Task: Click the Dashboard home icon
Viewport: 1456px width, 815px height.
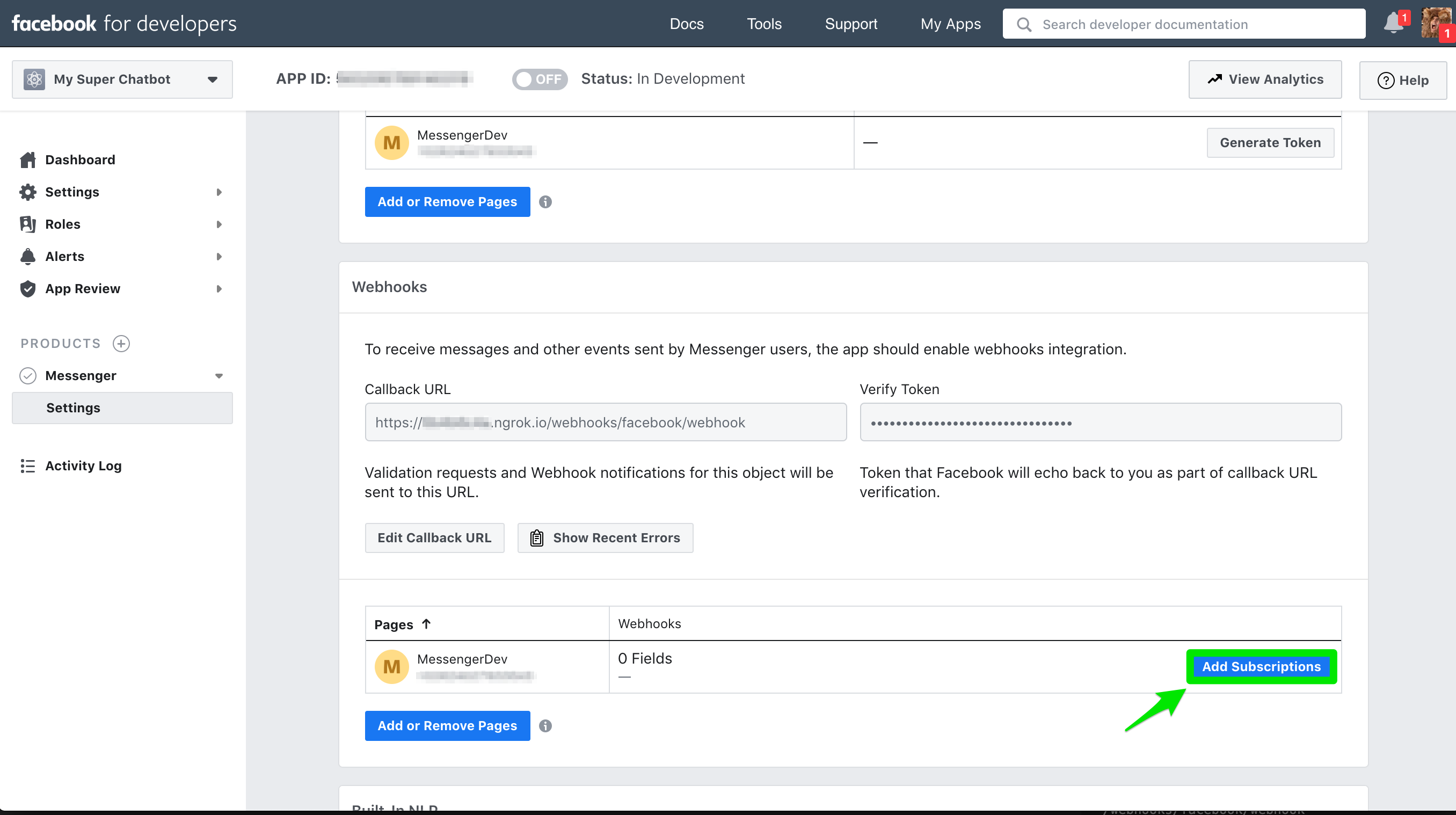Action: (28, 160)
